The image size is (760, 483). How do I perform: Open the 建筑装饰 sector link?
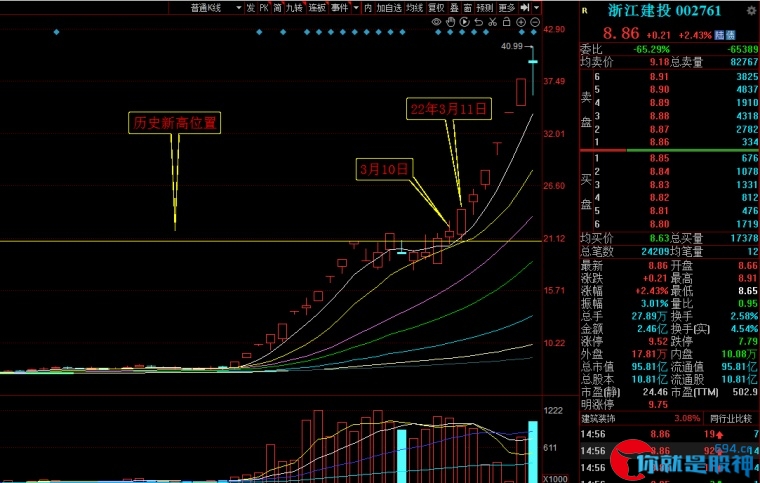point(599,418)
